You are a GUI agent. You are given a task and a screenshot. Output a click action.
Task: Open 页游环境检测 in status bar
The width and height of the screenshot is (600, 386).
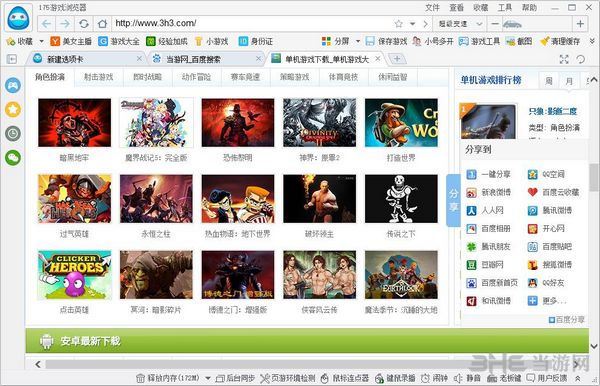click(287, 378)
